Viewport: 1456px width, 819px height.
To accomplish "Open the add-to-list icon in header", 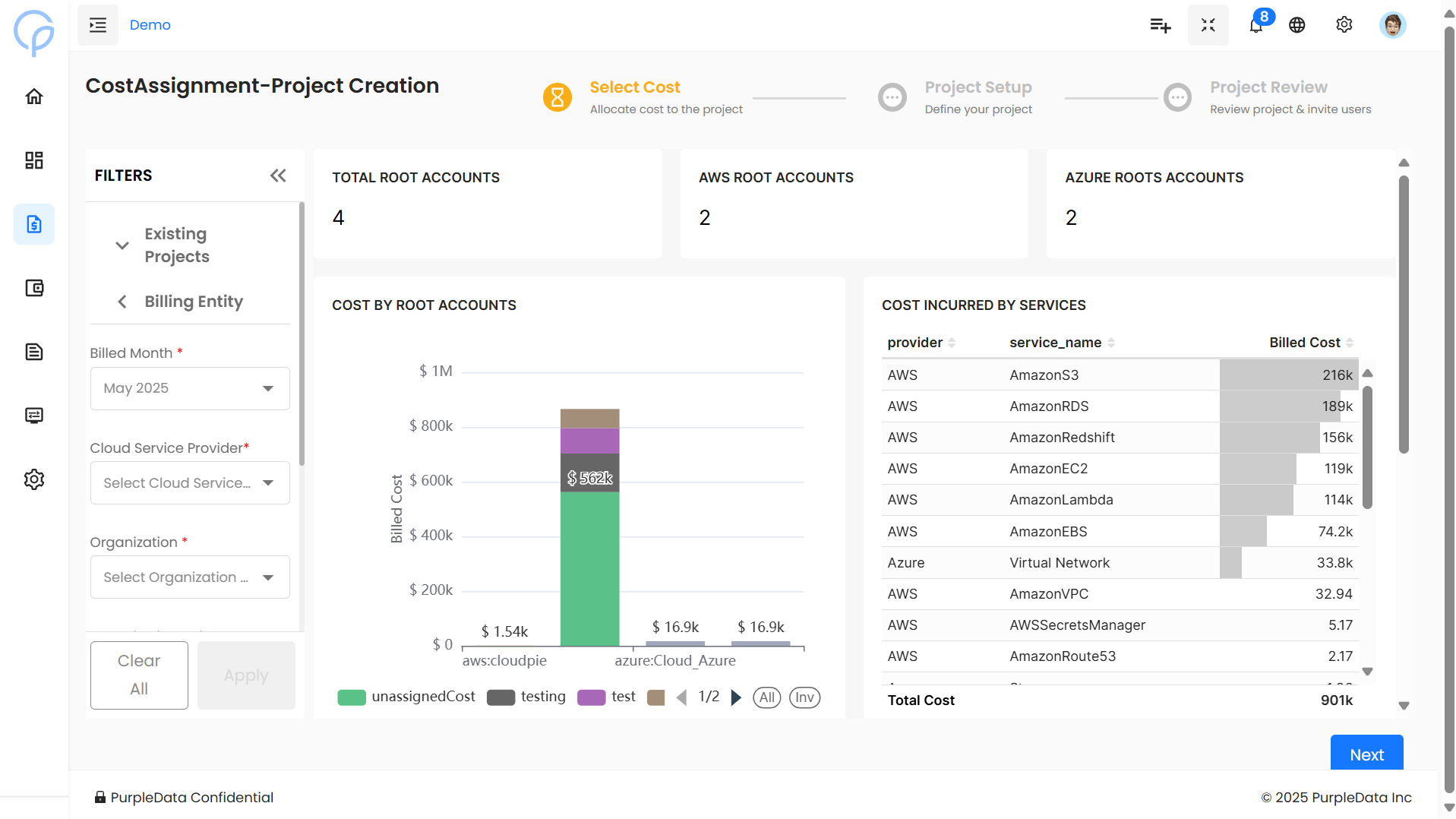I will pos(1160,25).
